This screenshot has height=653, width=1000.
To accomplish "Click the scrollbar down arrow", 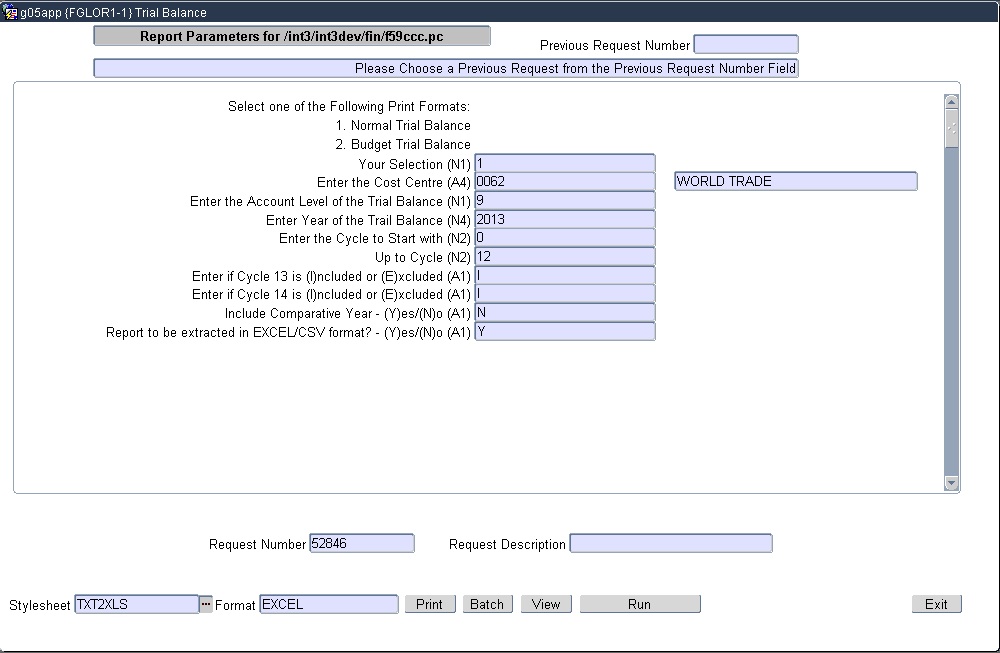I will pyautogui.click(x=951, y=483).
